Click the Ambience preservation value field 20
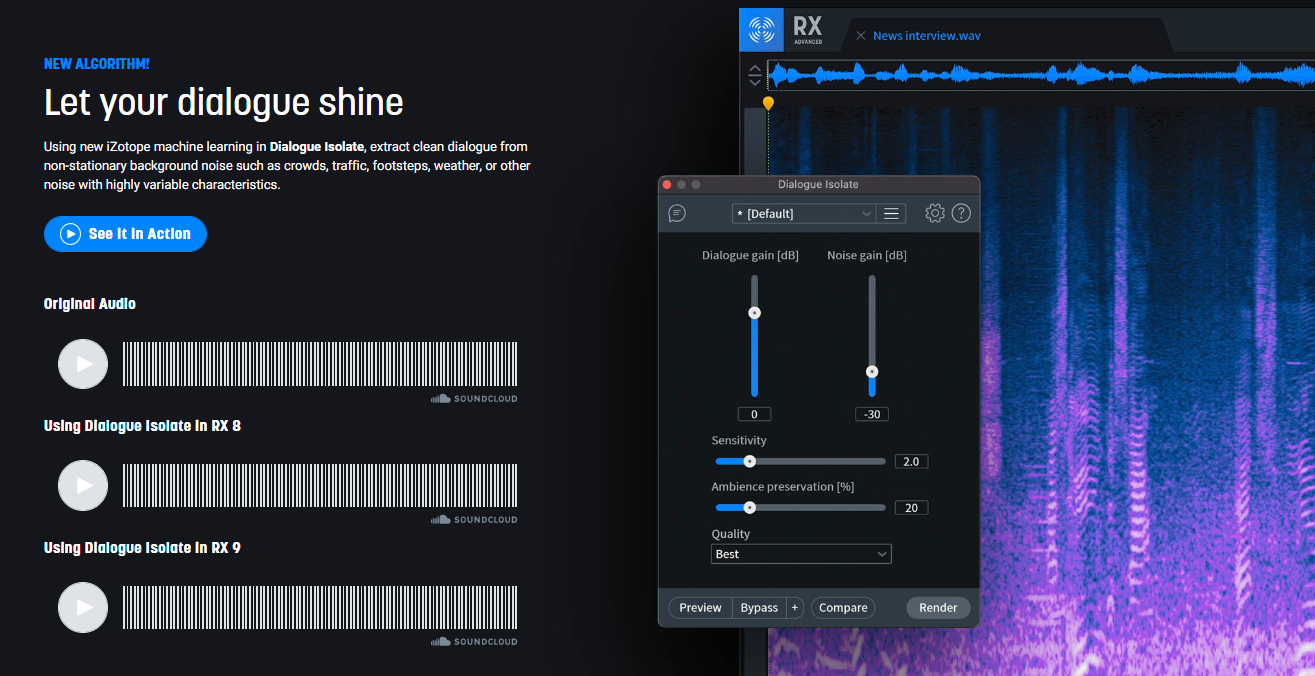Image resolution: width=1315 pixels, height=676 pixels. pyautogui.click(x=911, y=508)
